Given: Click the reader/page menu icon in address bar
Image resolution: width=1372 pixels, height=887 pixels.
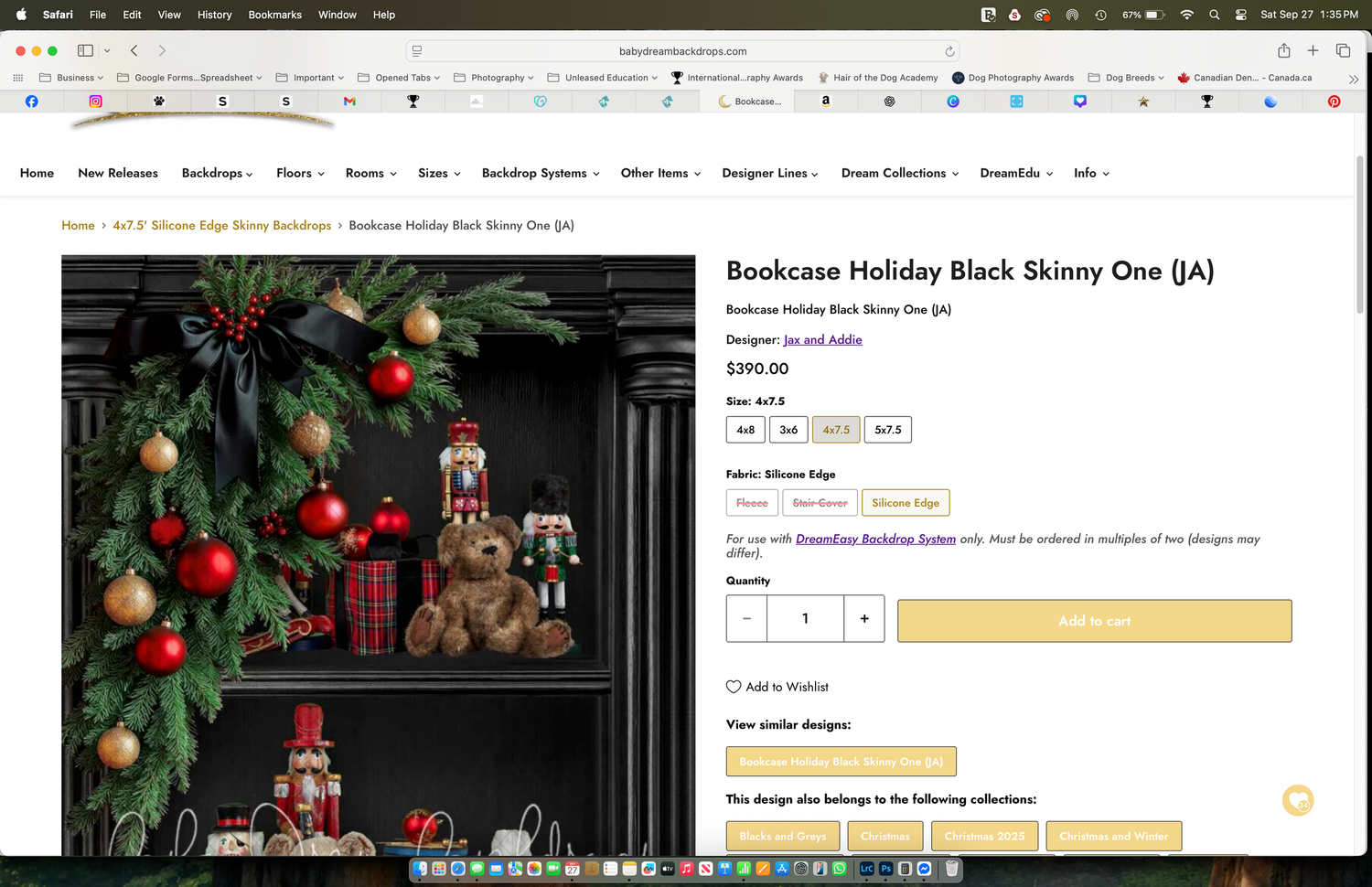Looking at the screenshot, I should tap(417, 51).
